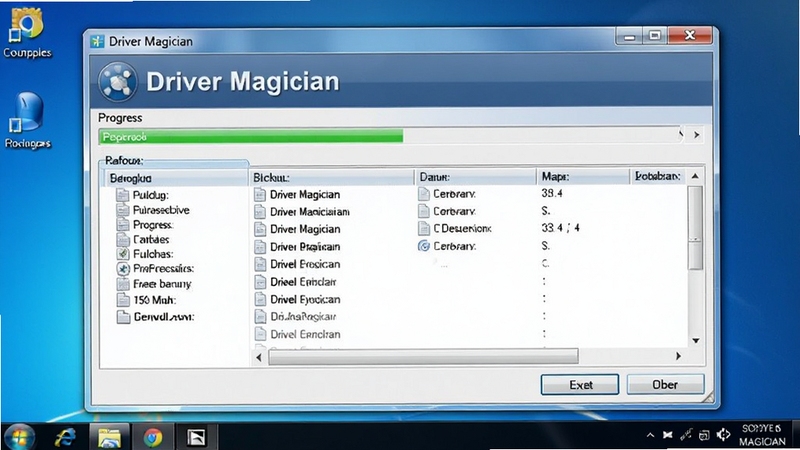Click horizontal scrollbar right arrow
This screenshot has height=450, width=800.
point(678,356)
